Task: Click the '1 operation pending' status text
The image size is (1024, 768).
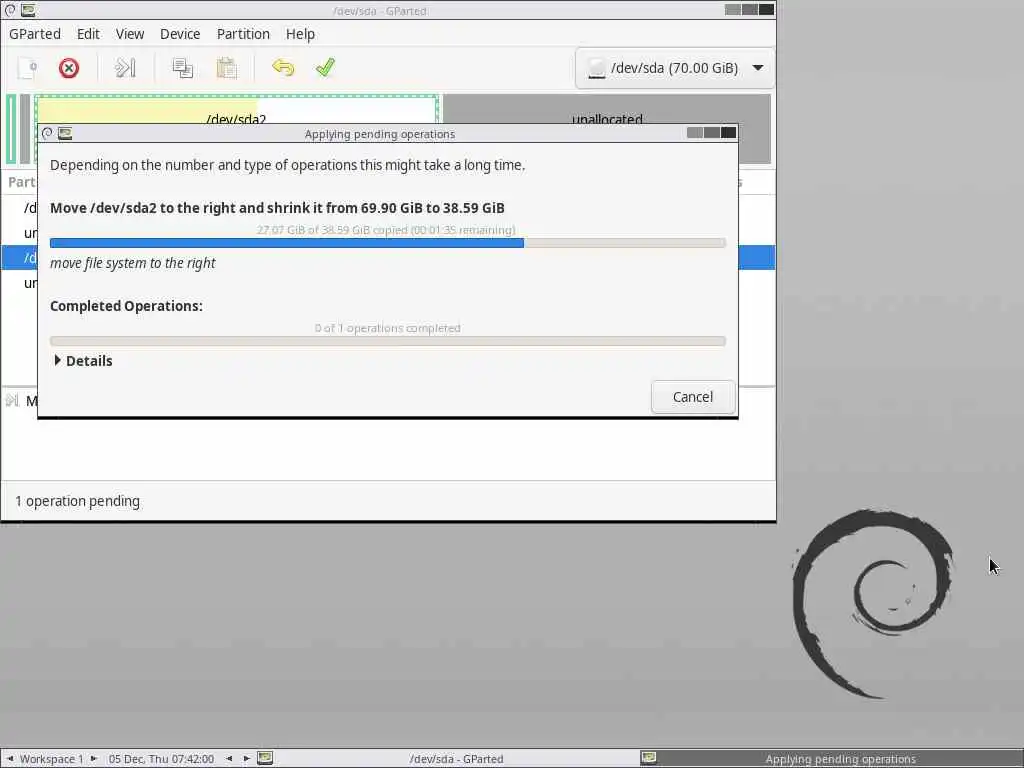Action: click(78, 501)
